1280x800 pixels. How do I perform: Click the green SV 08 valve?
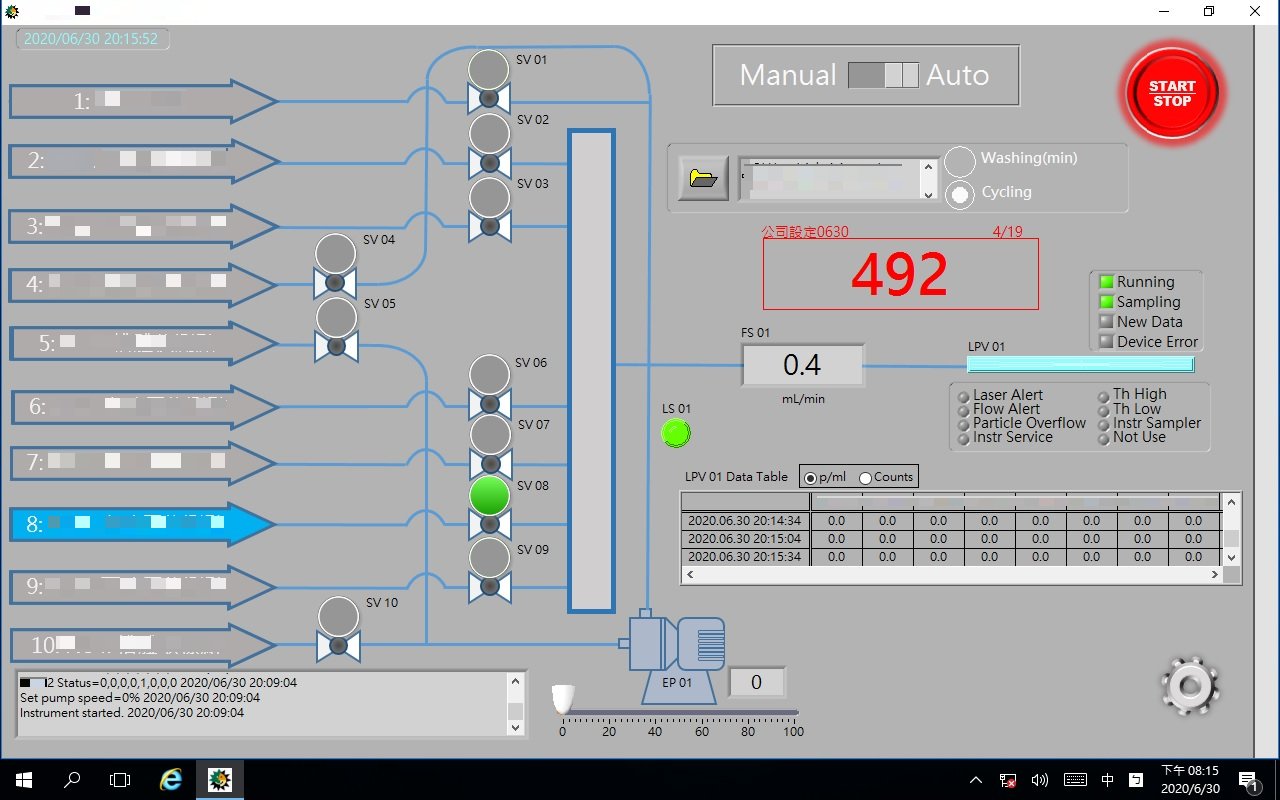(x=489, y=506)
